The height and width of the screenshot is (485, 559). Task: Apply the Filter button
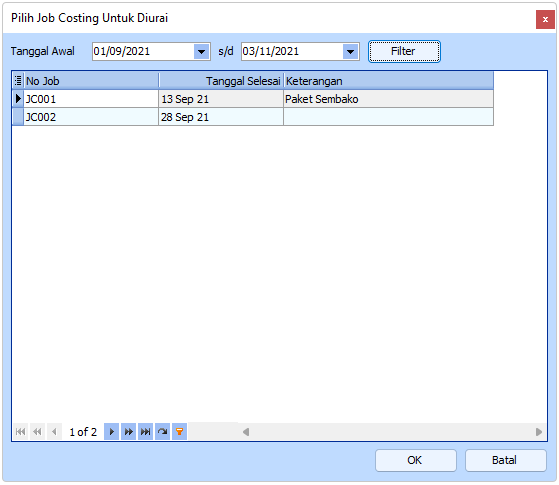pyautogui.click(x=404, y=51)
